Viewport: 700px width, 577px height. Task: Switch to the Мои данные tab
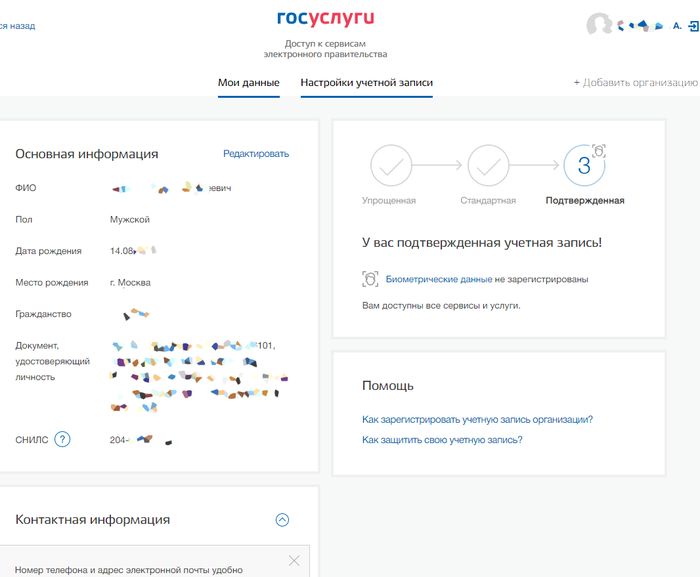click(248, 83)
